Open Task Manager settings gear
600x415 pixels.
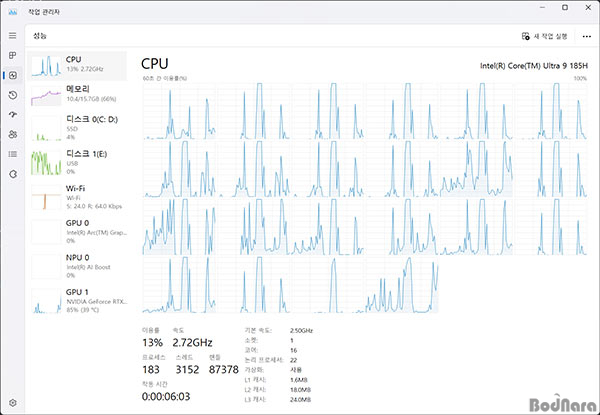(13, 402)
